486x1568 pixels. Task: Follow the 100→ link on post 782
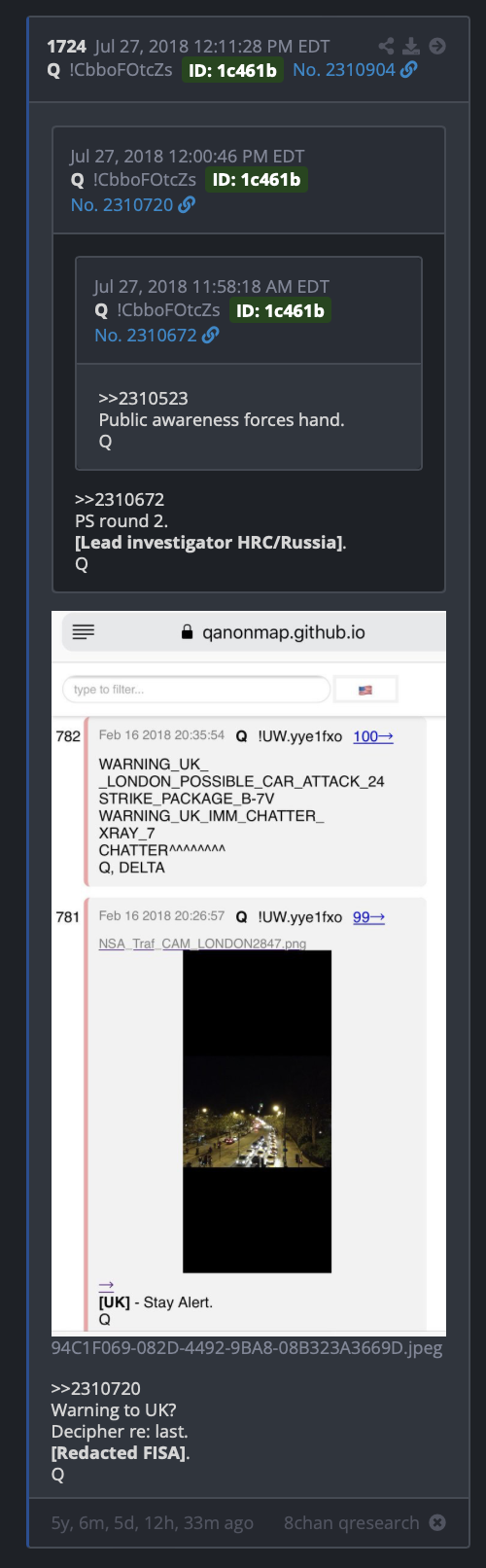click(373, 736)
